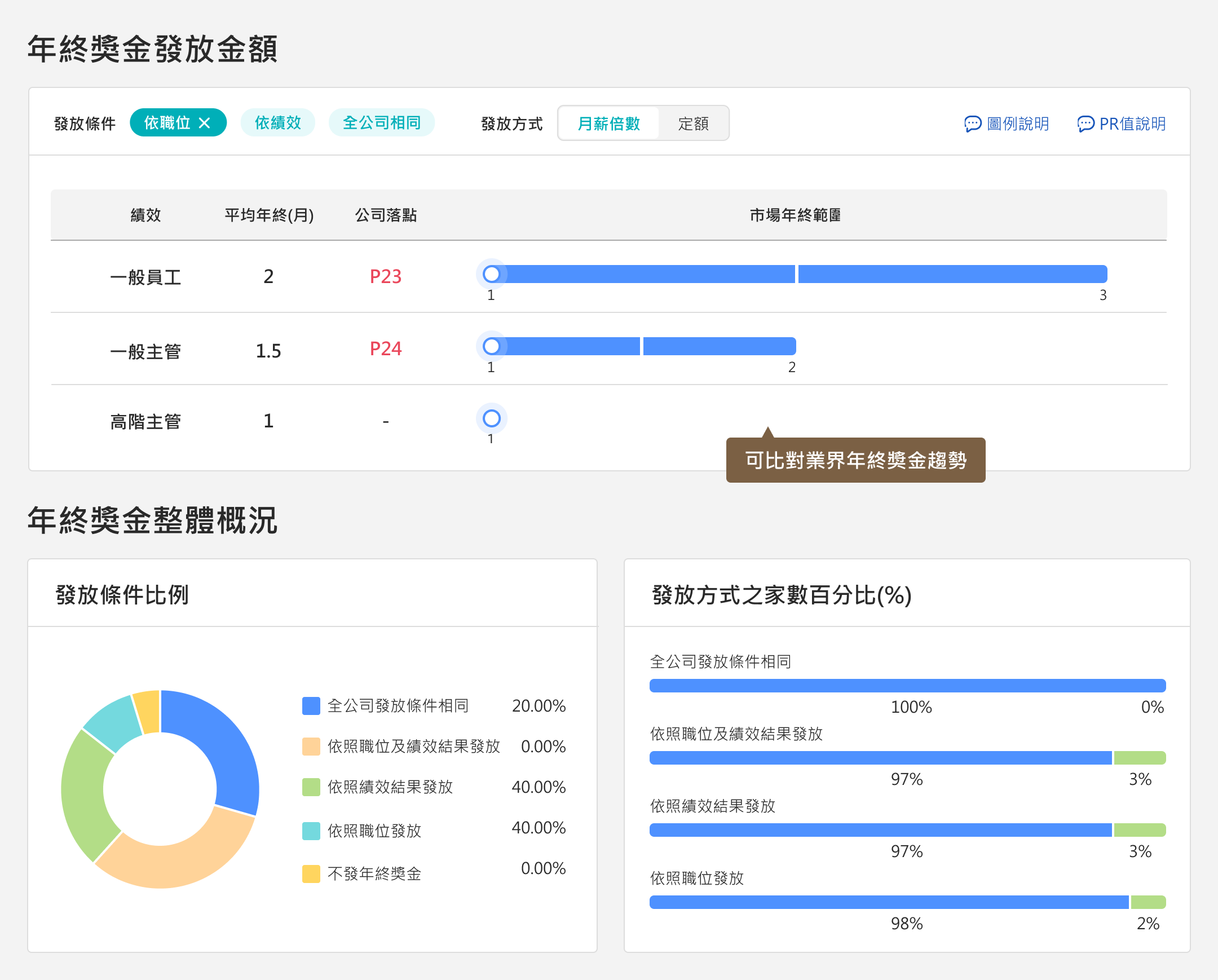This screenshot has height=980, width=1218.
Task: Click the P23 company position value
Action: click(385, 276)
